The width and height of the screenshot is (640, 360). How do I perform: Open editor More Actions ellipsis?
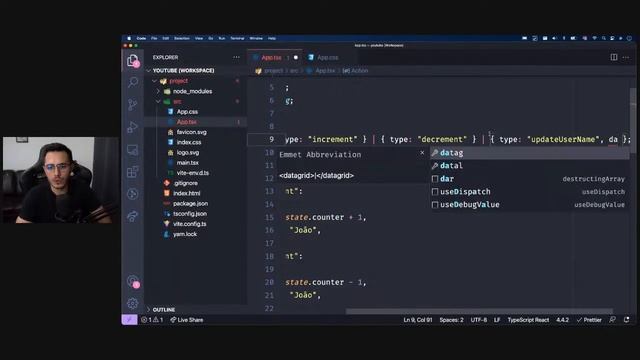626,57
